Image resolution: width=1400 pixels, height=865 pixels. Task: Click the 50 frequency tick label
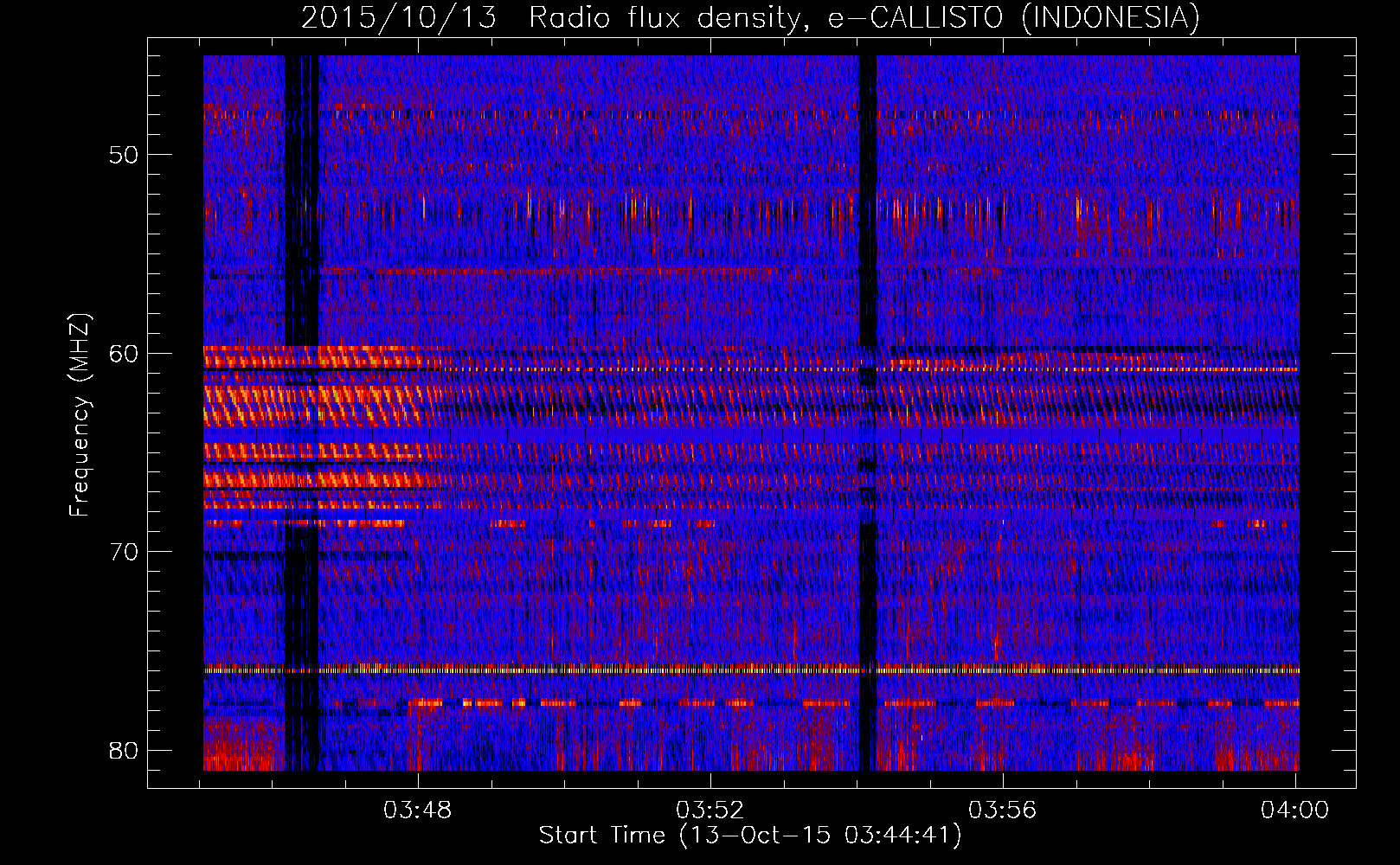[x=124, y=155]
